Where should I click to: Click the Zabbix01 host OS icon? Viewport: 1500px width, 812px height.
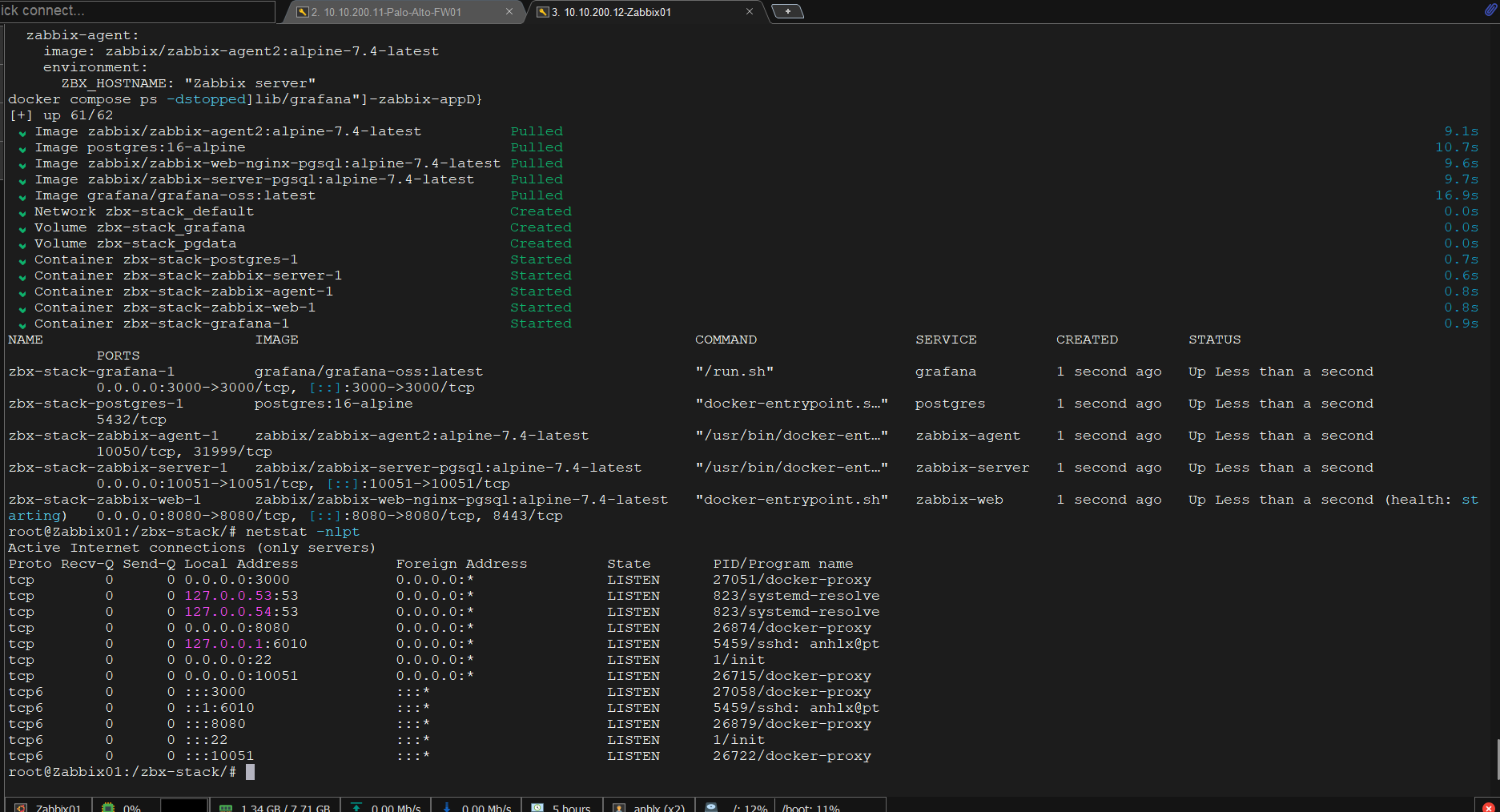[22, 807]
